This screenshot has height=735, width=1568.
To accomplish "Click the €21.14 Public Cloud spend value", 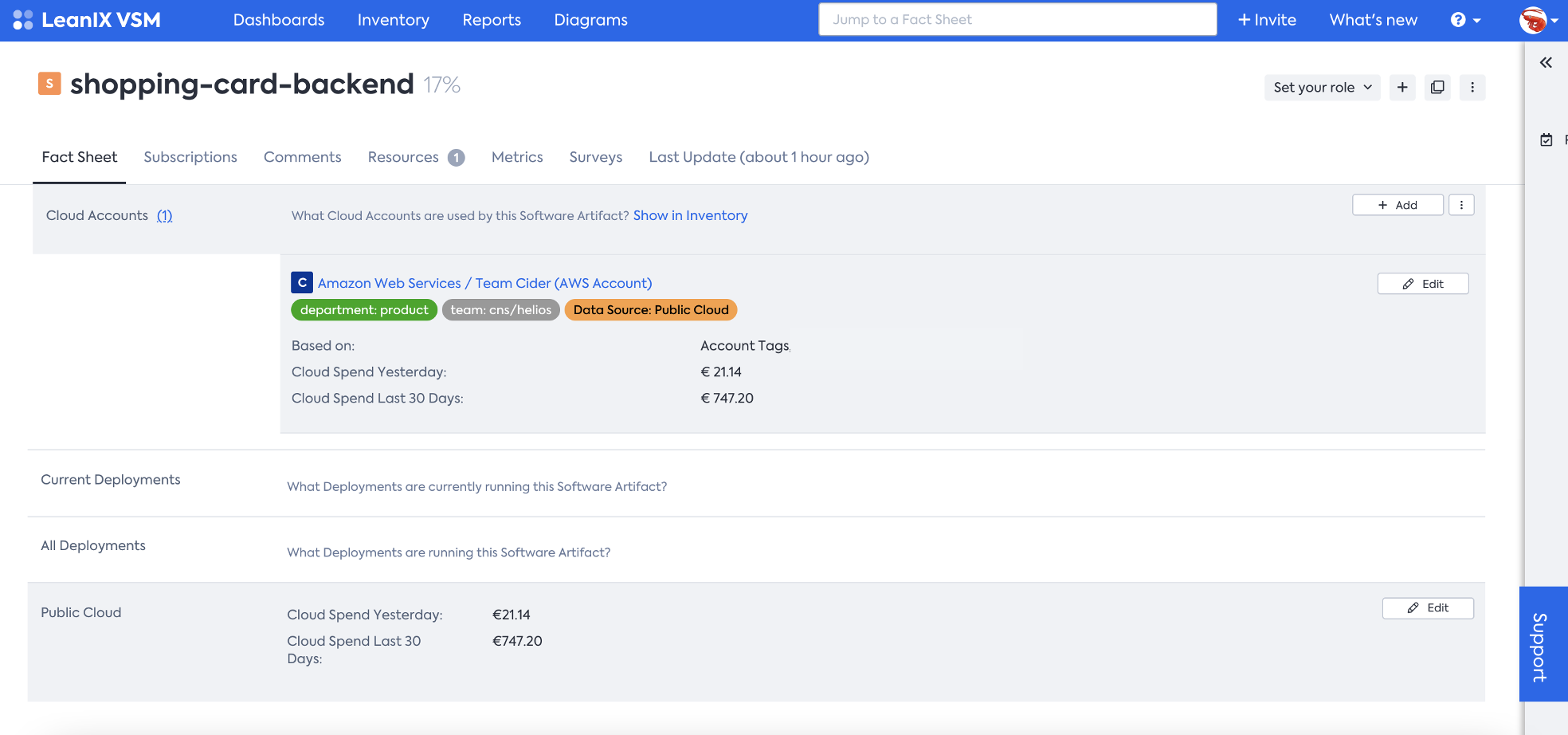I will tap(512, 615).
